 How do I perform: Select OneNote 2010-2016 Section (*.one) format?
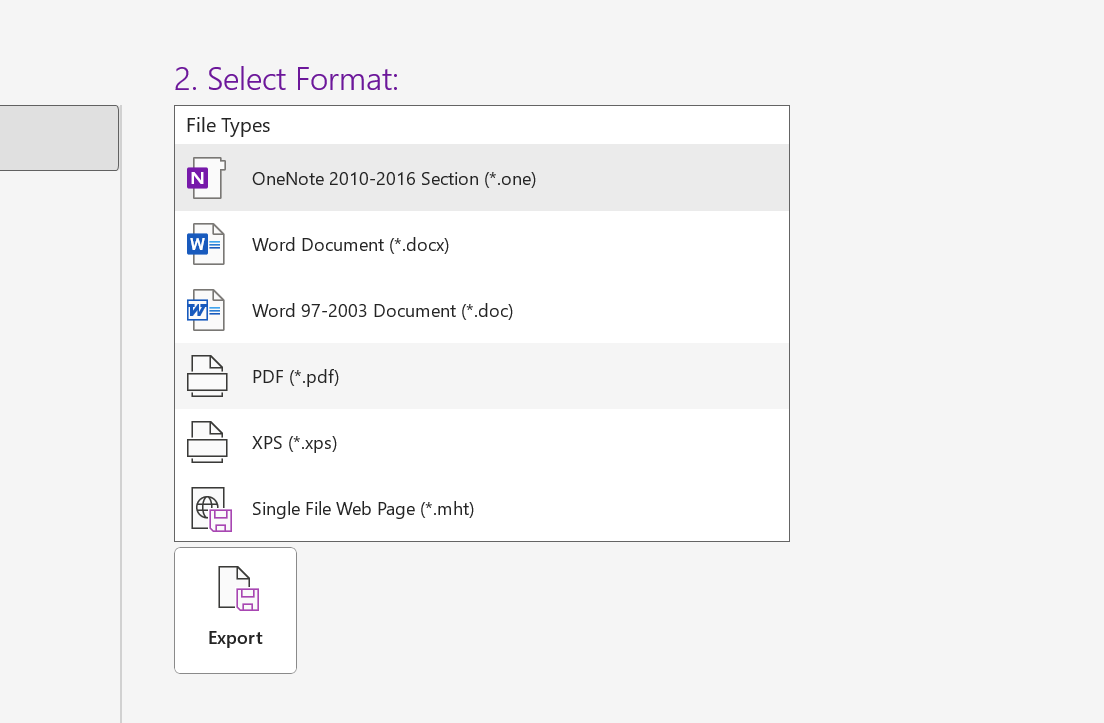[x=482, y=178]
